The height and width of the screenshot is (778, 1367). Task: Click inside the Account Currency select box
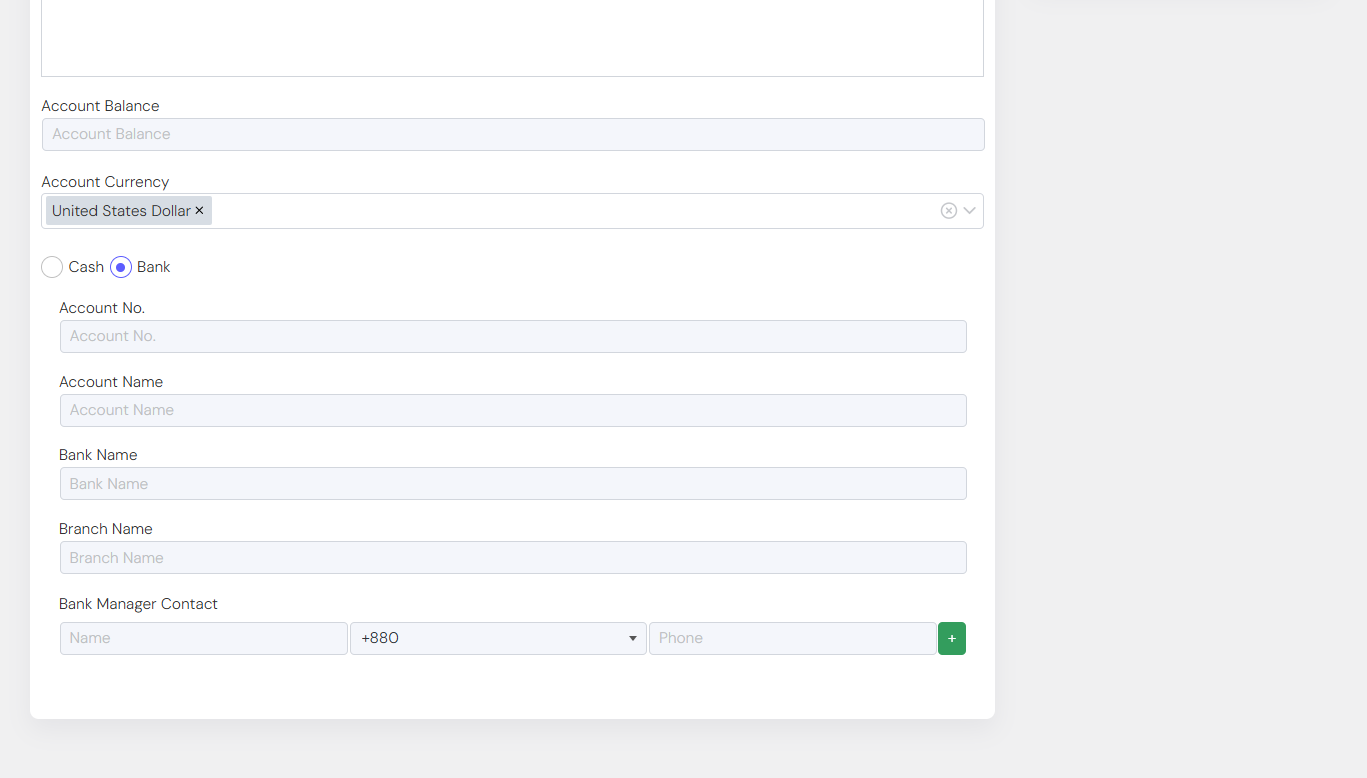[x=570, y=211]
